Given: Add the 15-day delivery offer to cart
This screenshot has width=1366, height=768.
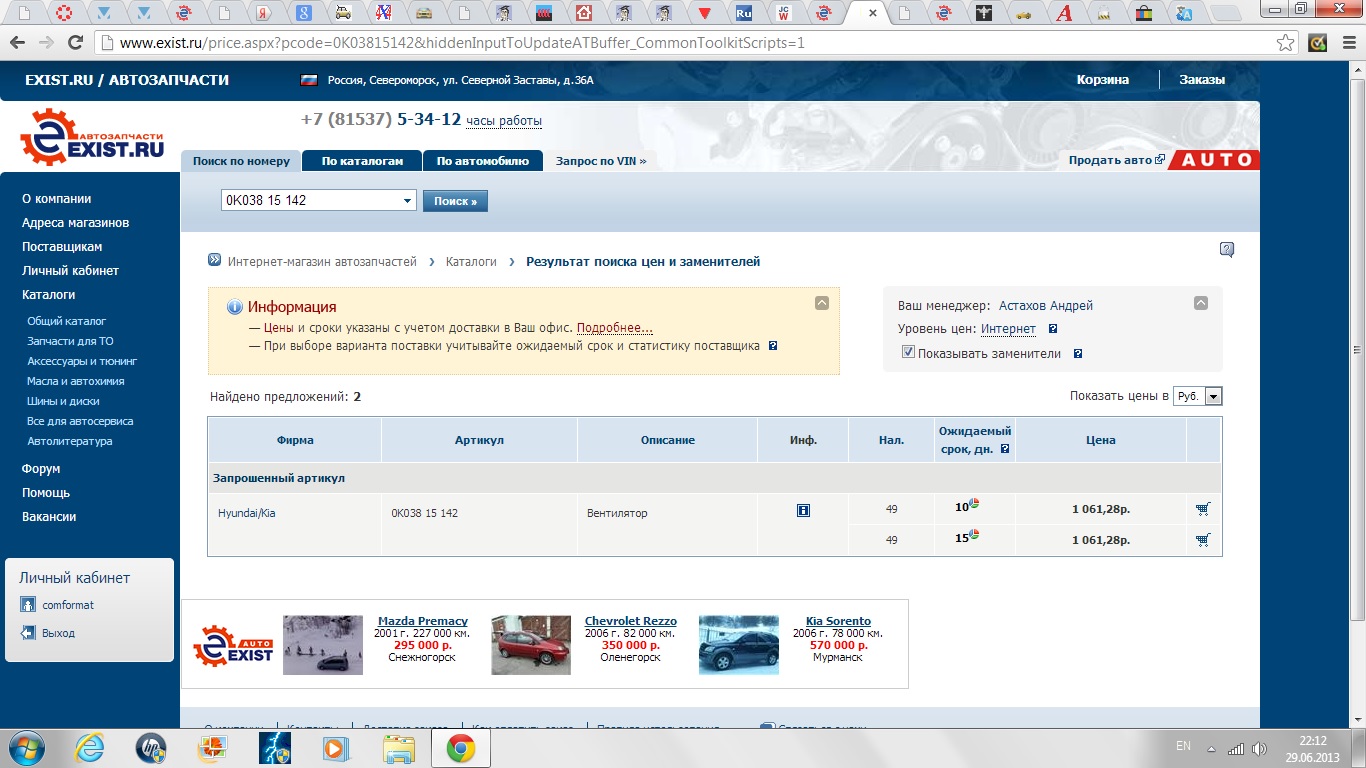Looking at the screenshot, I should pyautogui.click(x=1202, y=540).
